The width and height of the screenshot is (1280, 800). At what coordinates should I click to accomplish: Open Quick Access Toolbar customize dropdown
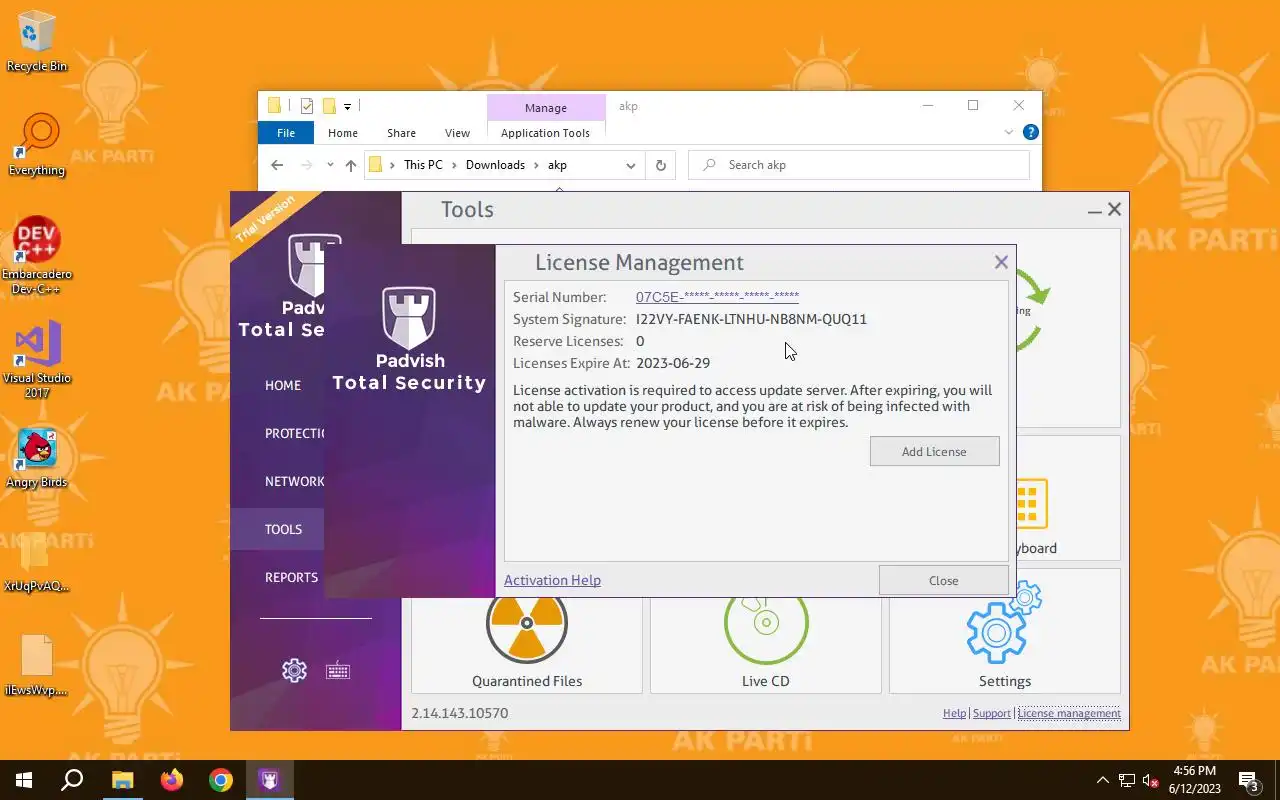click(347, 106)
